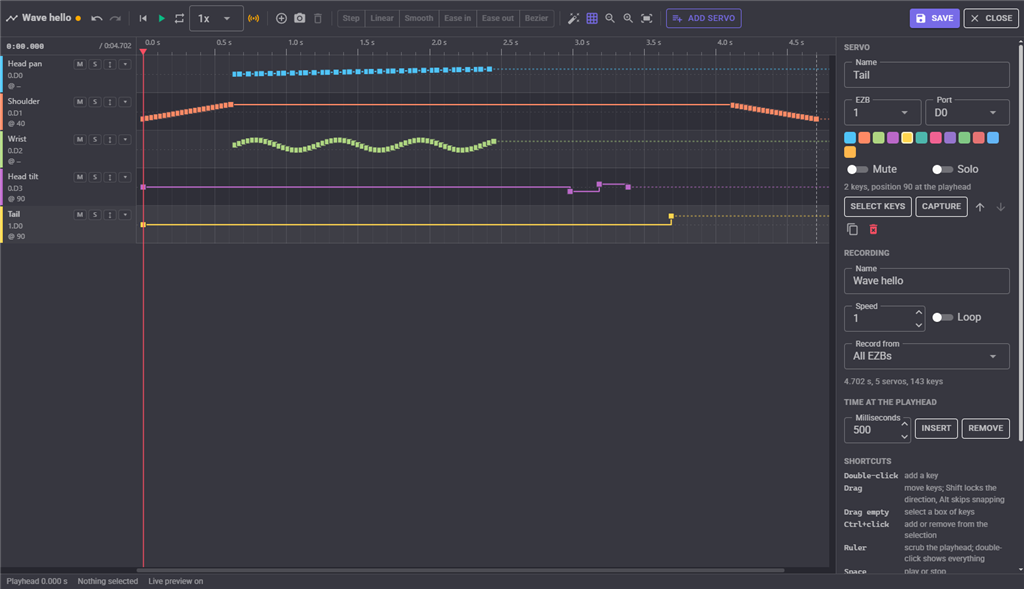The image size is (1024, 589).
Task: Click the Add Servo button
Action: (x=703, y=18)
